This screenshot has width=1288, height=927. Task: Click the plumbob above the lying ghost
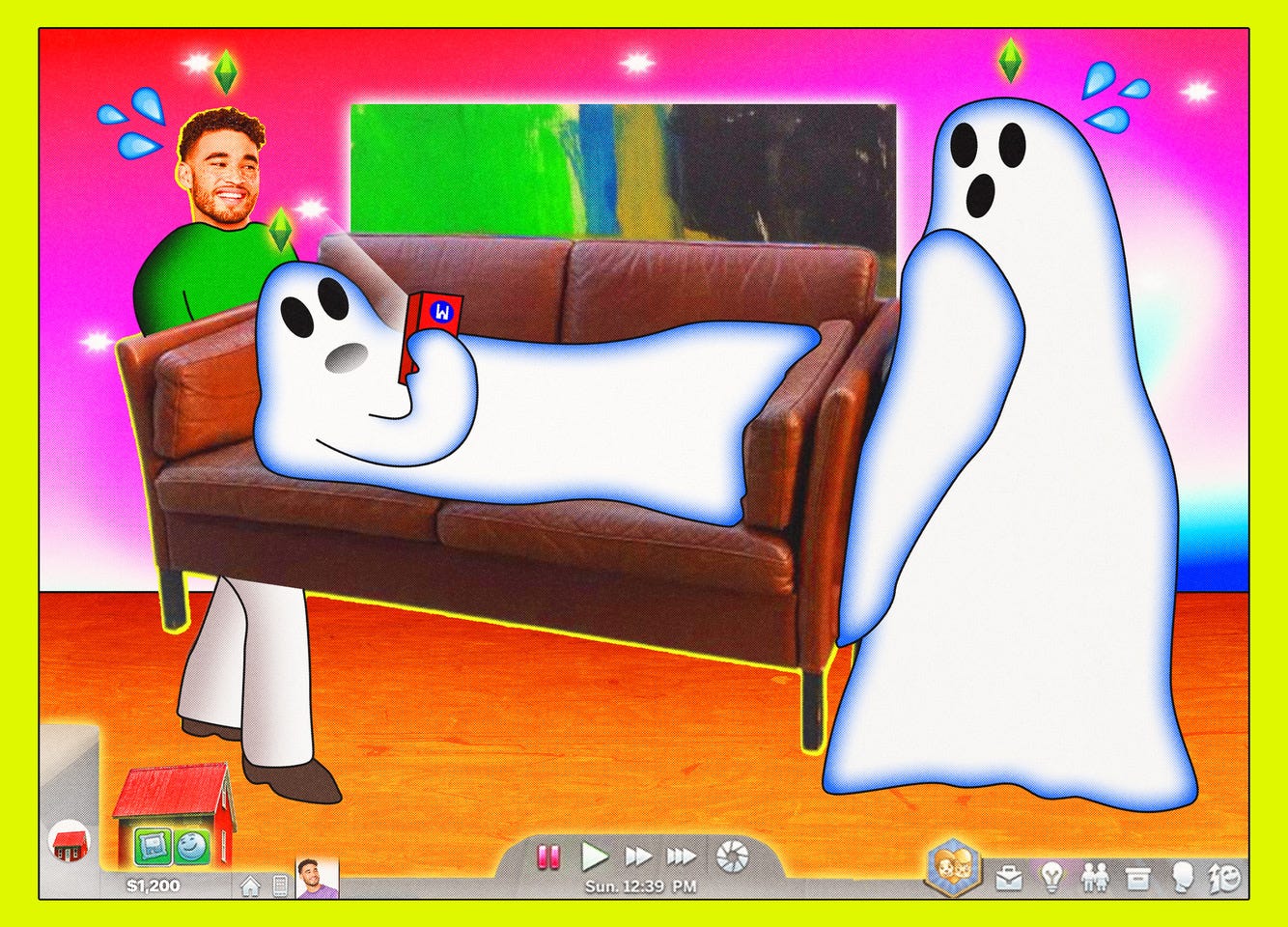280,229
